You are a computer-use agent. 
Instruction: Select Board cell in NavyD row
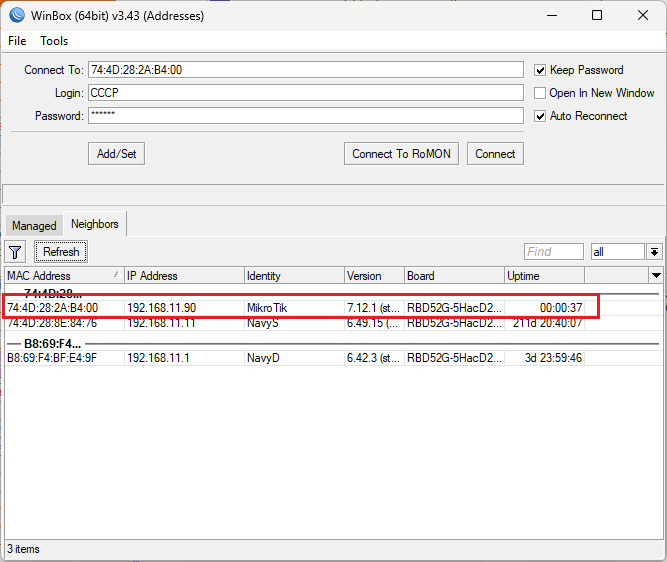click(x=454, y=358)
